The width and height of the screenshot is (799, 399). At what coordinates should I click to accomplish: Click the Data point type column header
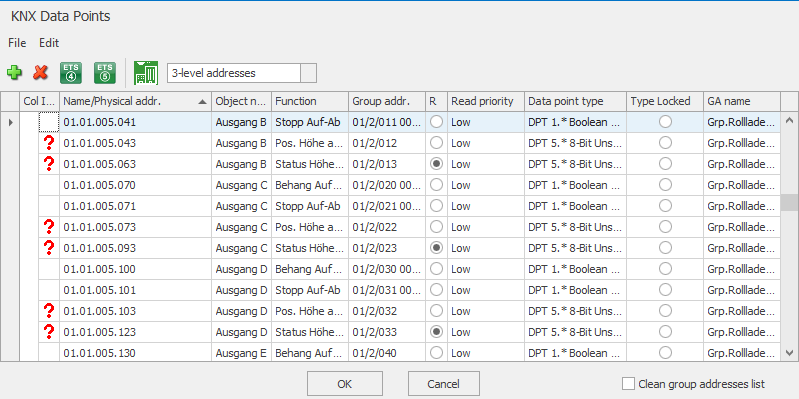[x=575, y=101]
